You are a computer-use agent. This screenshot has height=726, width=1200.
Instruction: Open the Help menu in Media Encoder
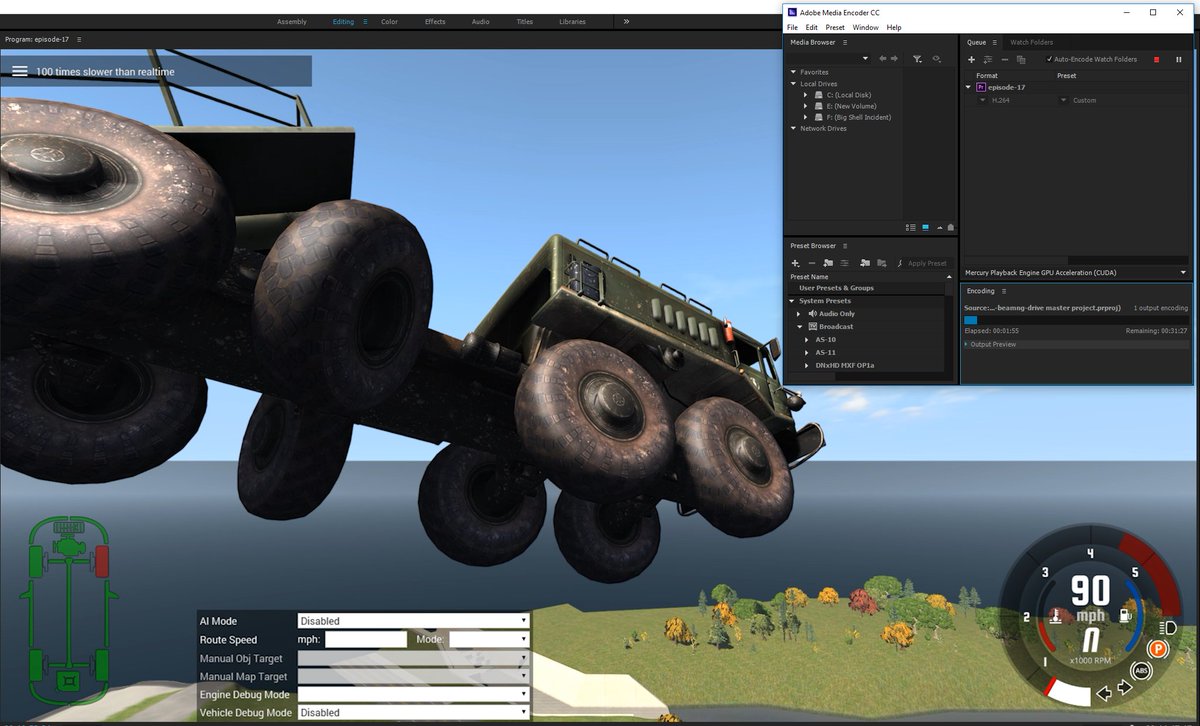(x=894, y=27)
